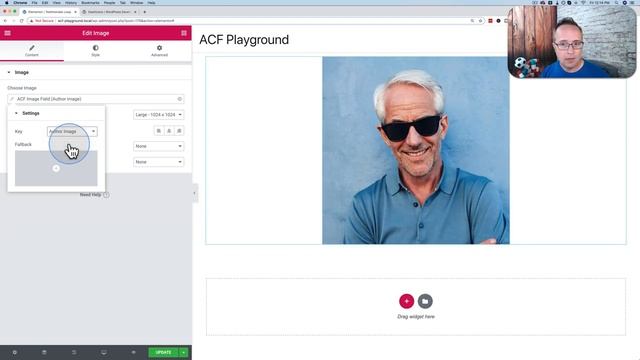
Task: Open the Chrome Bookmarks menu
Action: (x=90, y=2)
